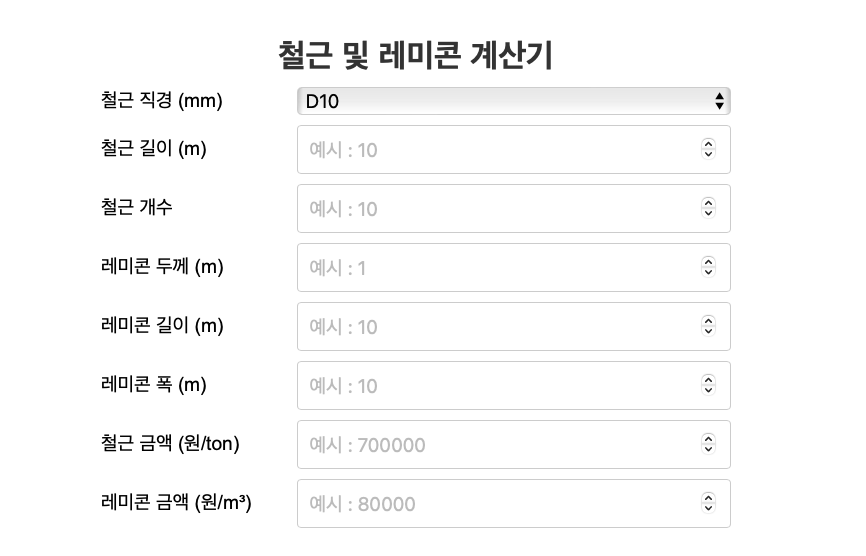The width and height of the screenshot is (866, 556).
Task: Click the 철근 및 레미콘 계산기 heading
Action: click(415, 56)
